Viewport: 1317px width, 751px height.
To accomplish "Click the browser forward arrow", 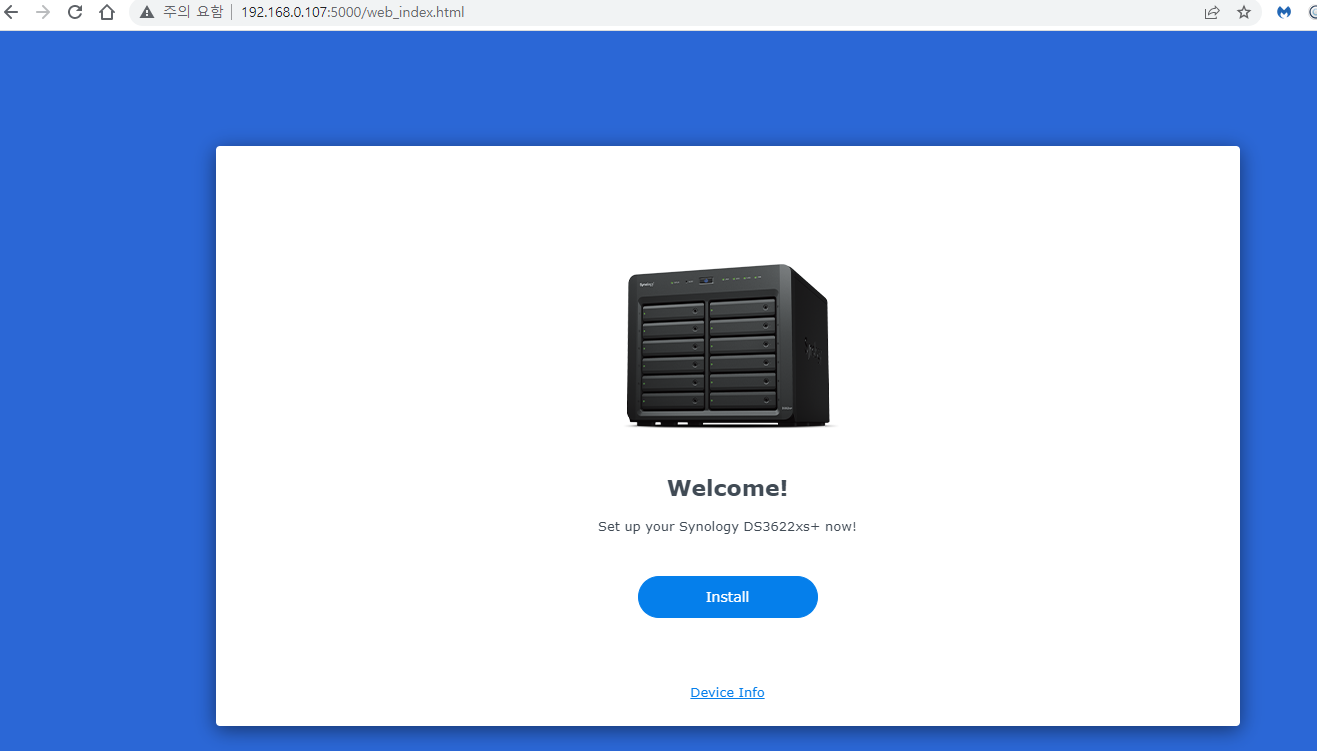I will (43, 13).
